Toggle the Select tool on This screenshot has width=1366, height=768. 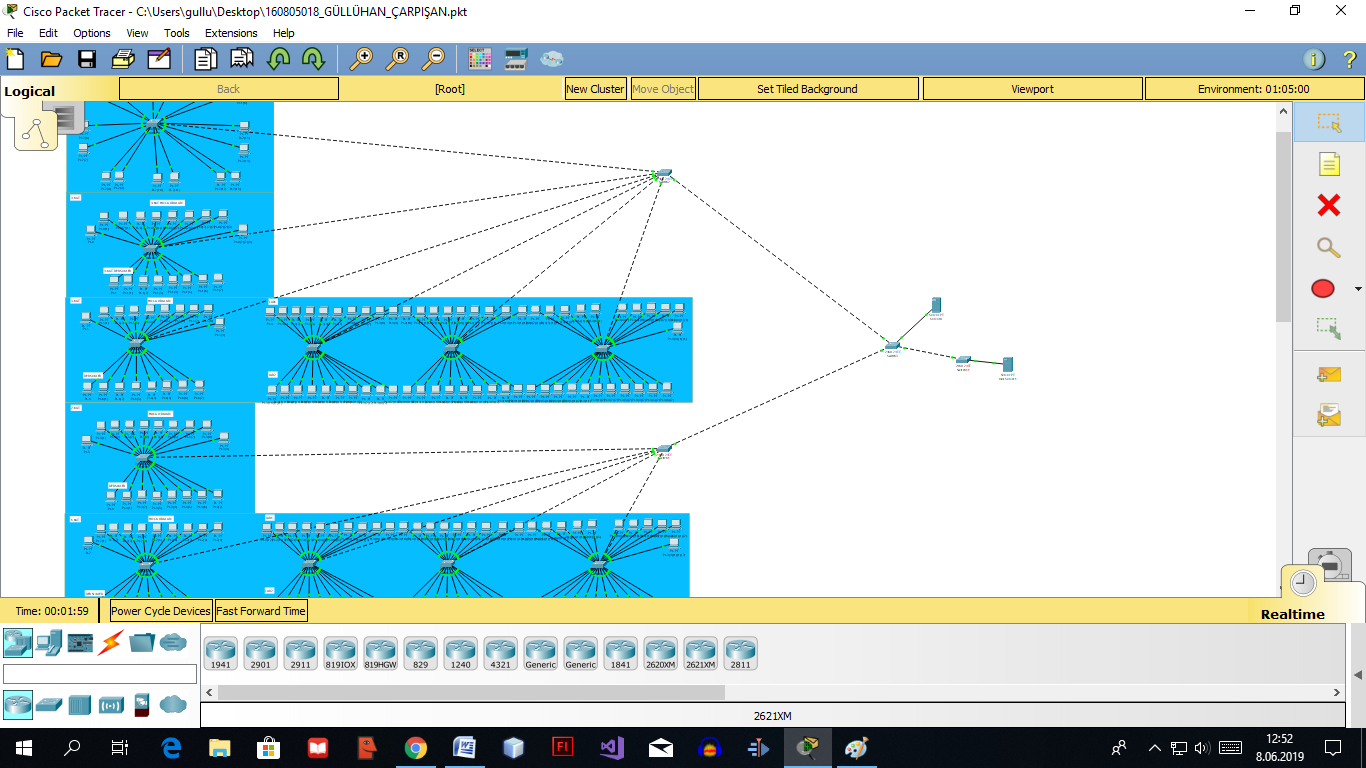pyautogui.click(x=1328, y=122)
